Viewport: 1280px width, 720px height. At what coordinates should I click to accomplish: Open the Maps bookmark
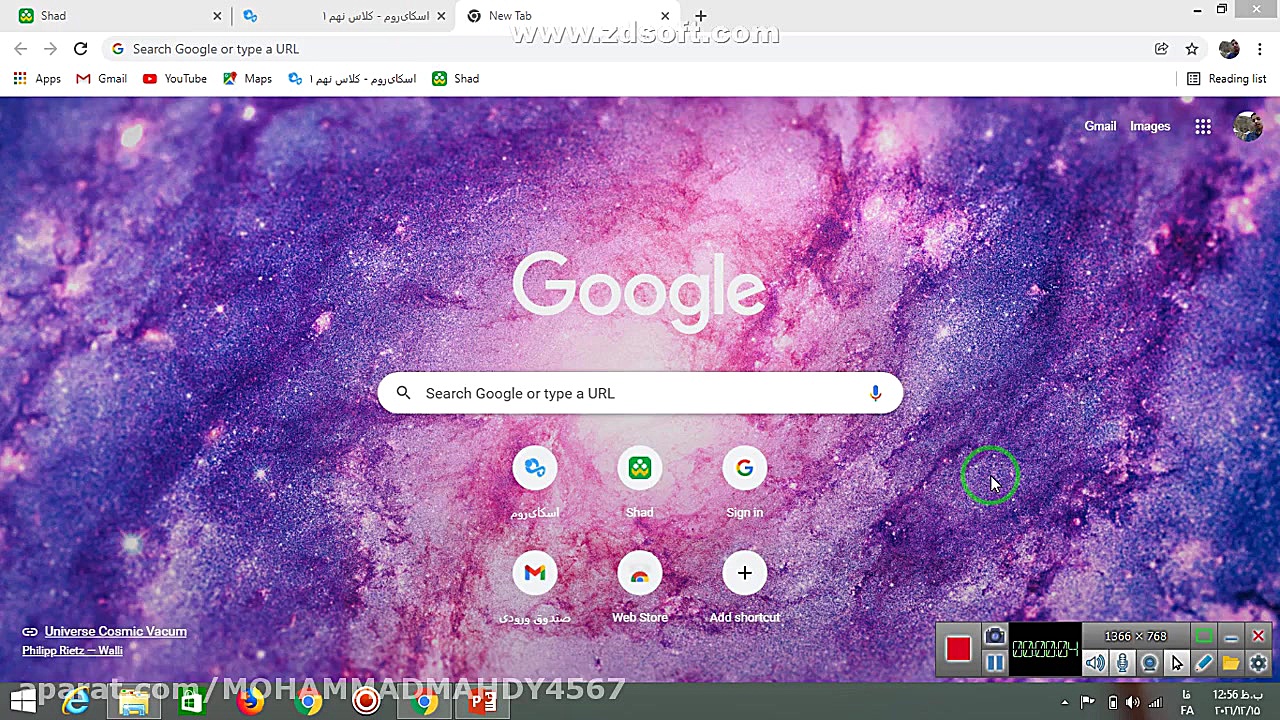click(248, 79)
